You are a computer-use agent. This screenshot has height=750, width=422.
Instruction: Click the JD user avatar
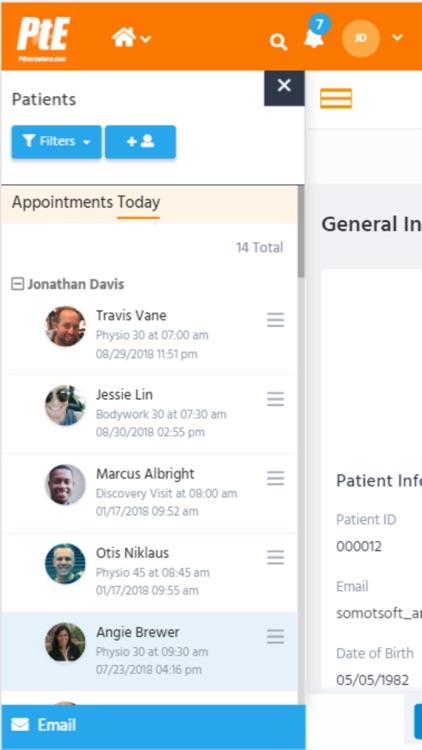tap(361, 38)
